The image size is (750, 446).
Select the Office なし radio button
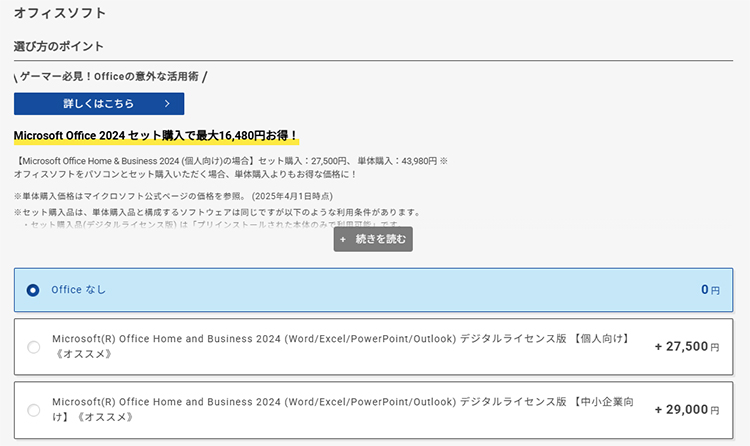coord(33,290)
